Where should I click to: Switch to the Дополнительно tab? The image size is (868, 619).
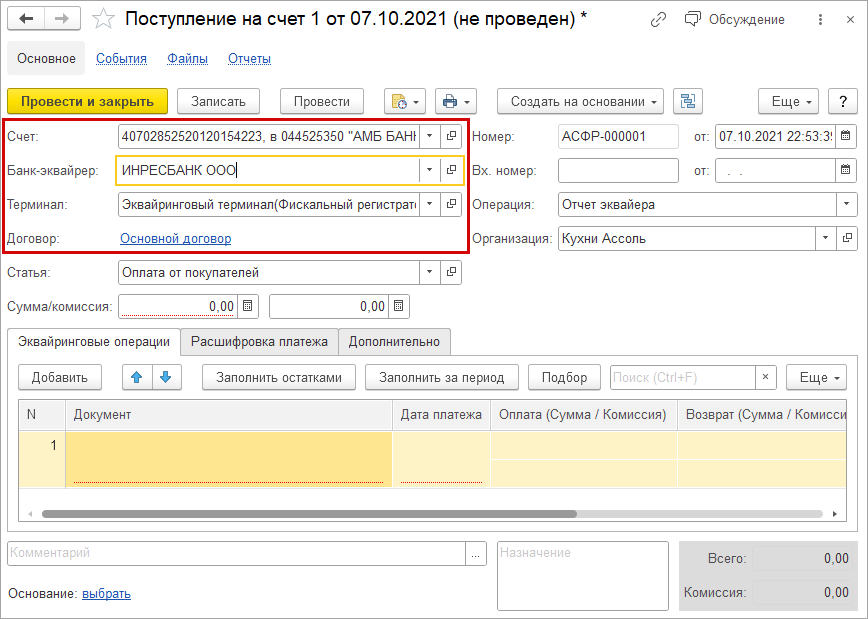click(x=394, y=342)
